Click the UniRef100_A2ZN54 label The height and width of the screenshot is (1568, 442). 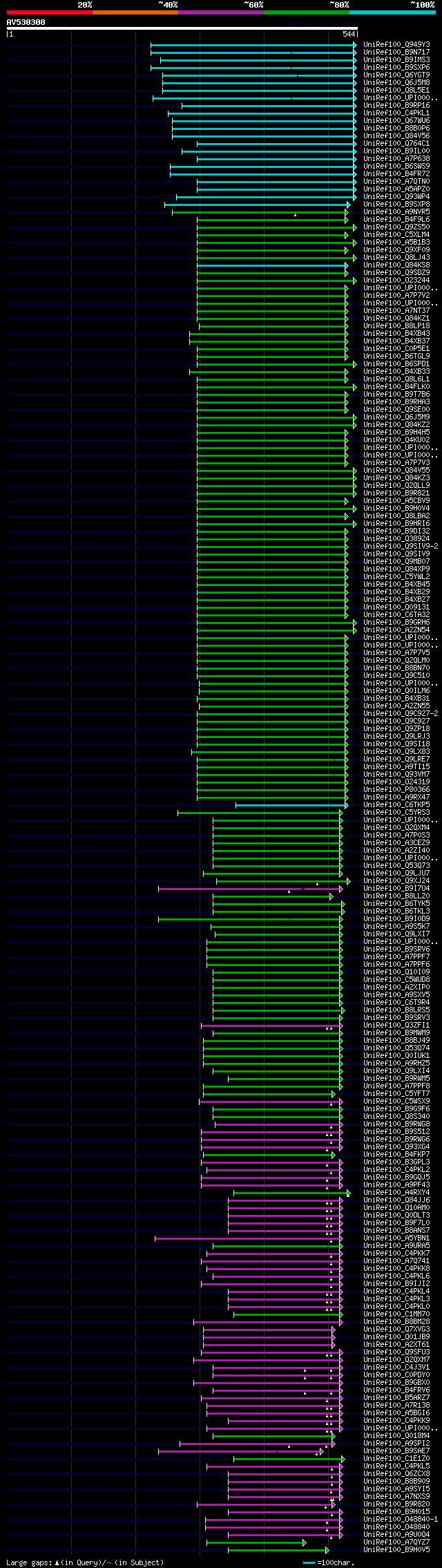(396, 630)
